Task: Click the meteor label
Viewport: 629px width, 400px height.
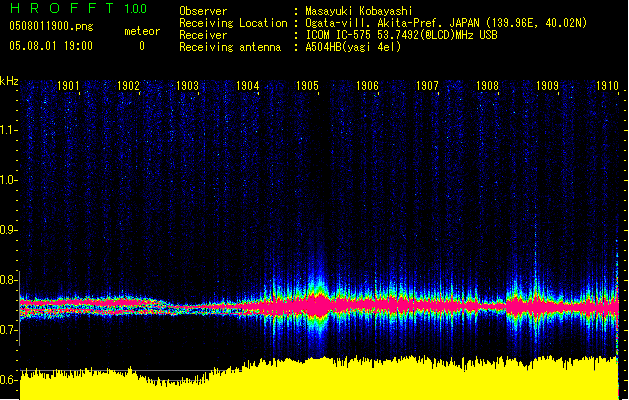Action: pos(142,31)
